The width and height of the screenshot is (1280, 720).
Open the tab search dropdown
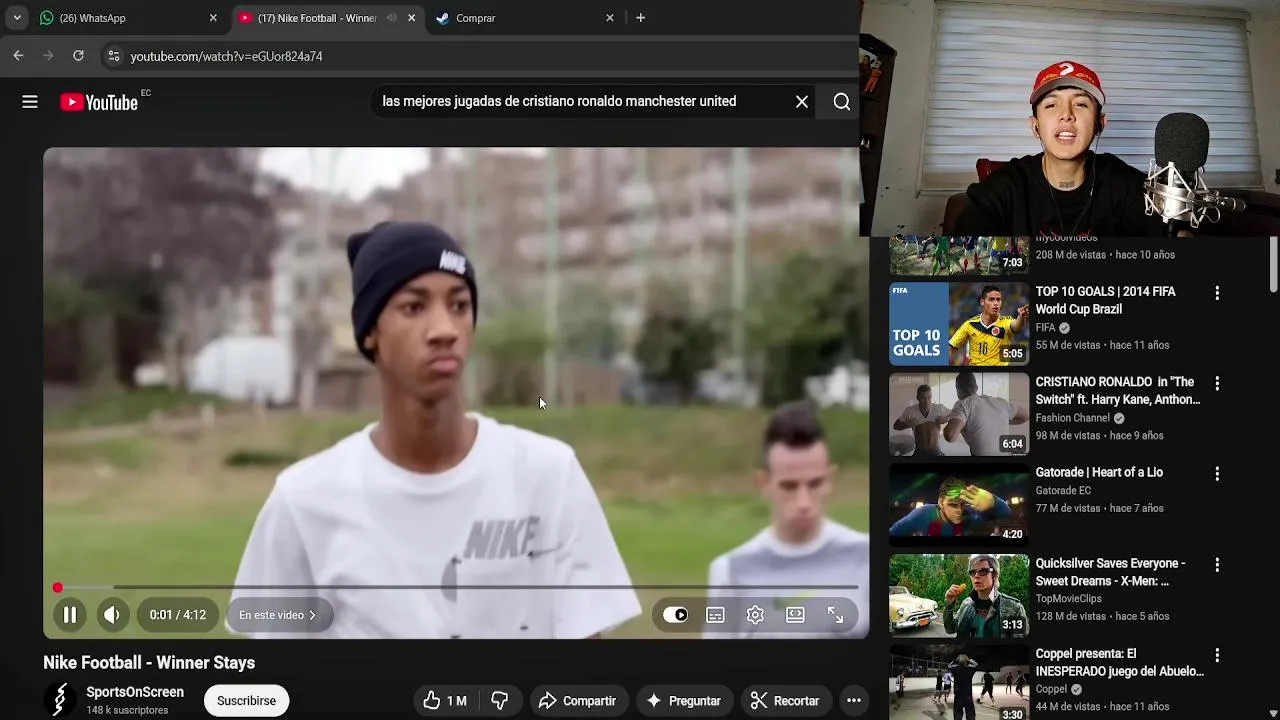pos(17,18)
